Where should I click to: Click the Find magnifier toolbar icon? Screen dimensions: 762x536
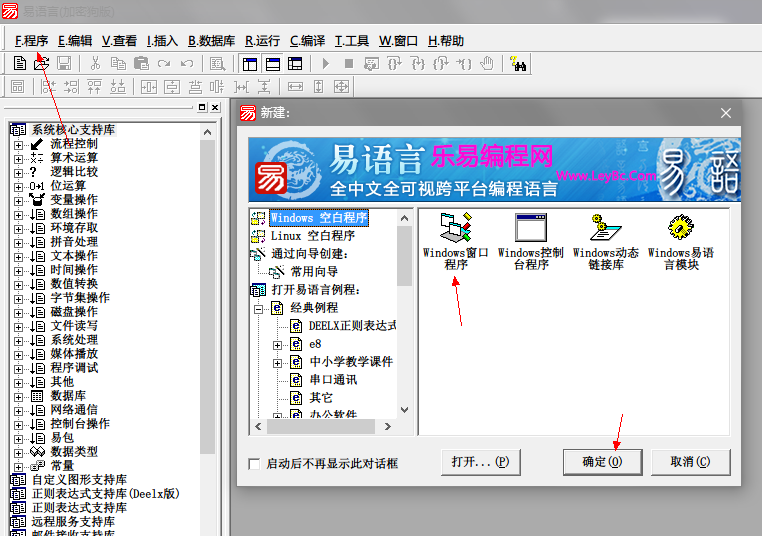(217, 63)
